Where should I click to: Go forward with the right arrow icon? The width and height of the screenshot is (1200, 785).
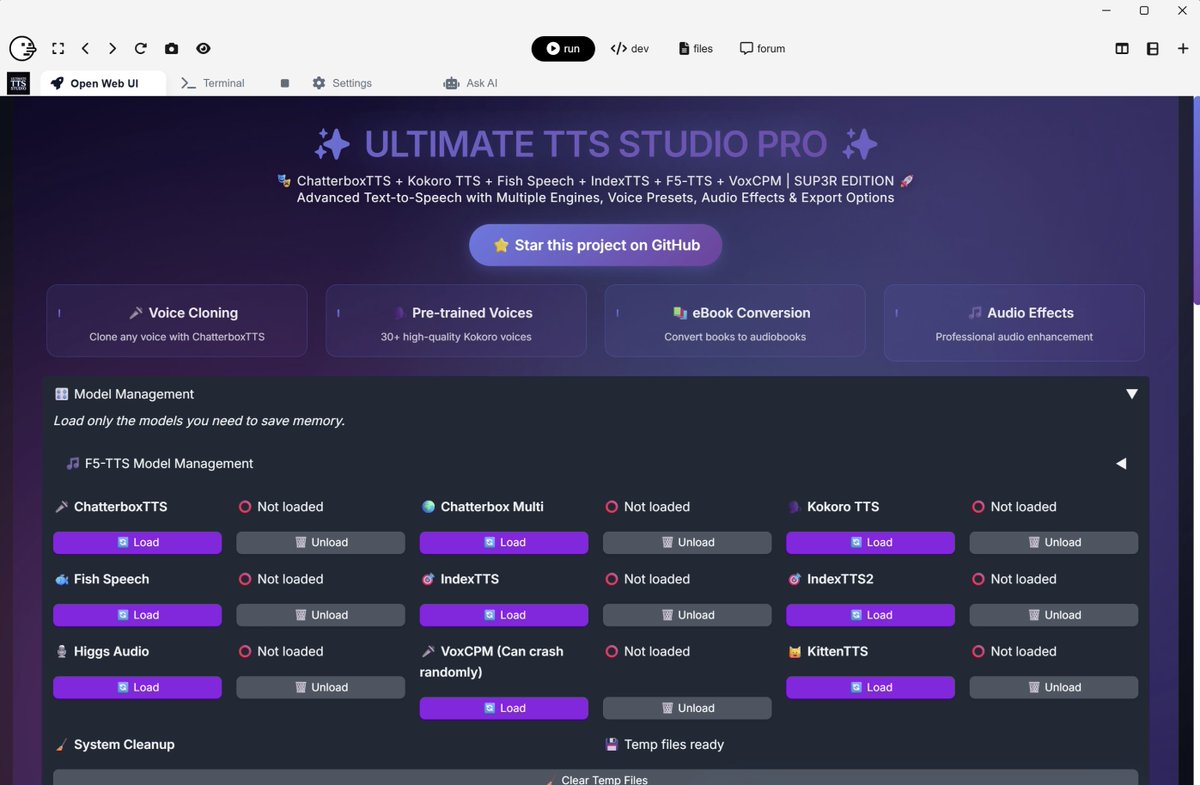[x=112, y=48]
